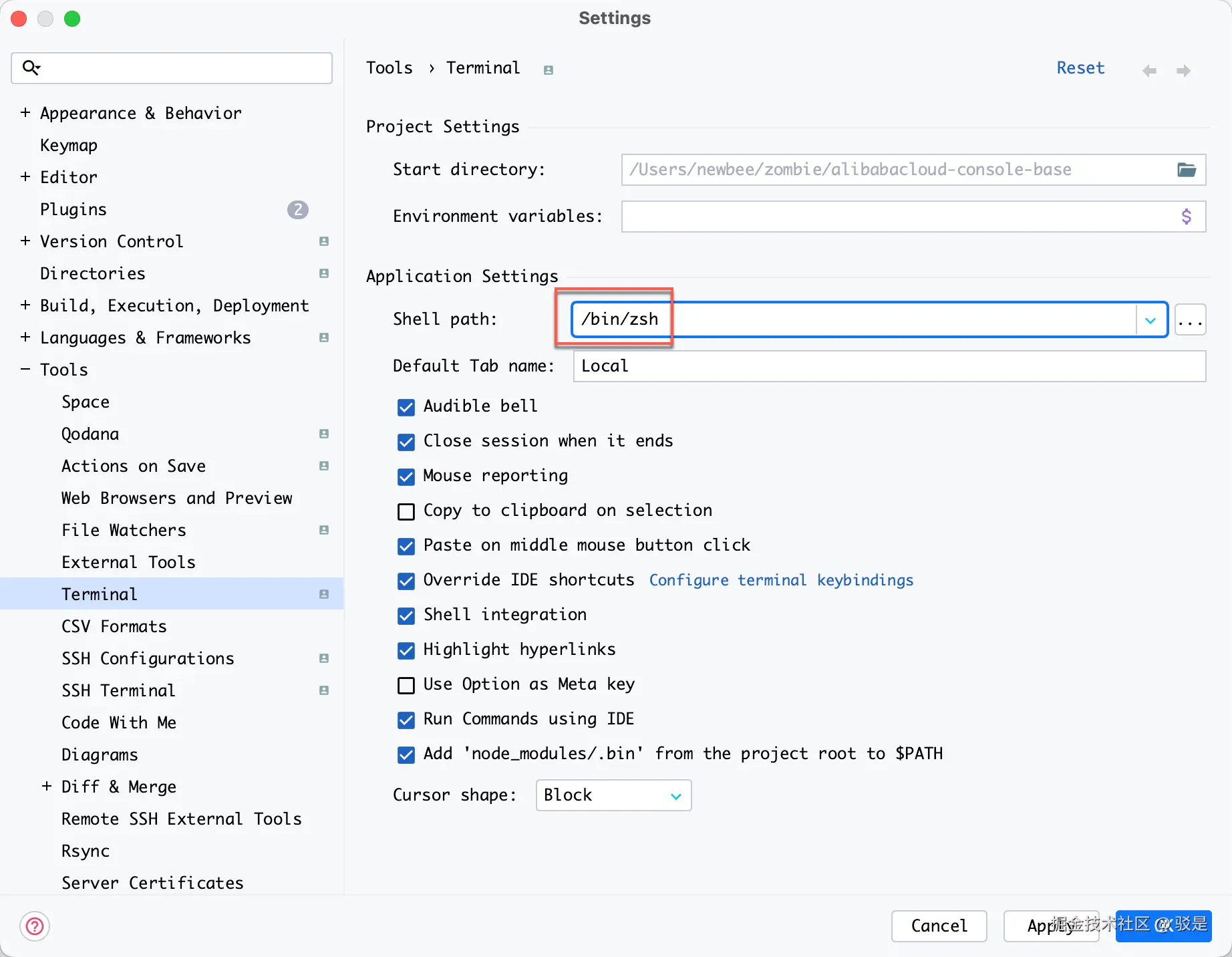
Task: Disable the Audible bell checkbox
Action: [x=406, y=407]
